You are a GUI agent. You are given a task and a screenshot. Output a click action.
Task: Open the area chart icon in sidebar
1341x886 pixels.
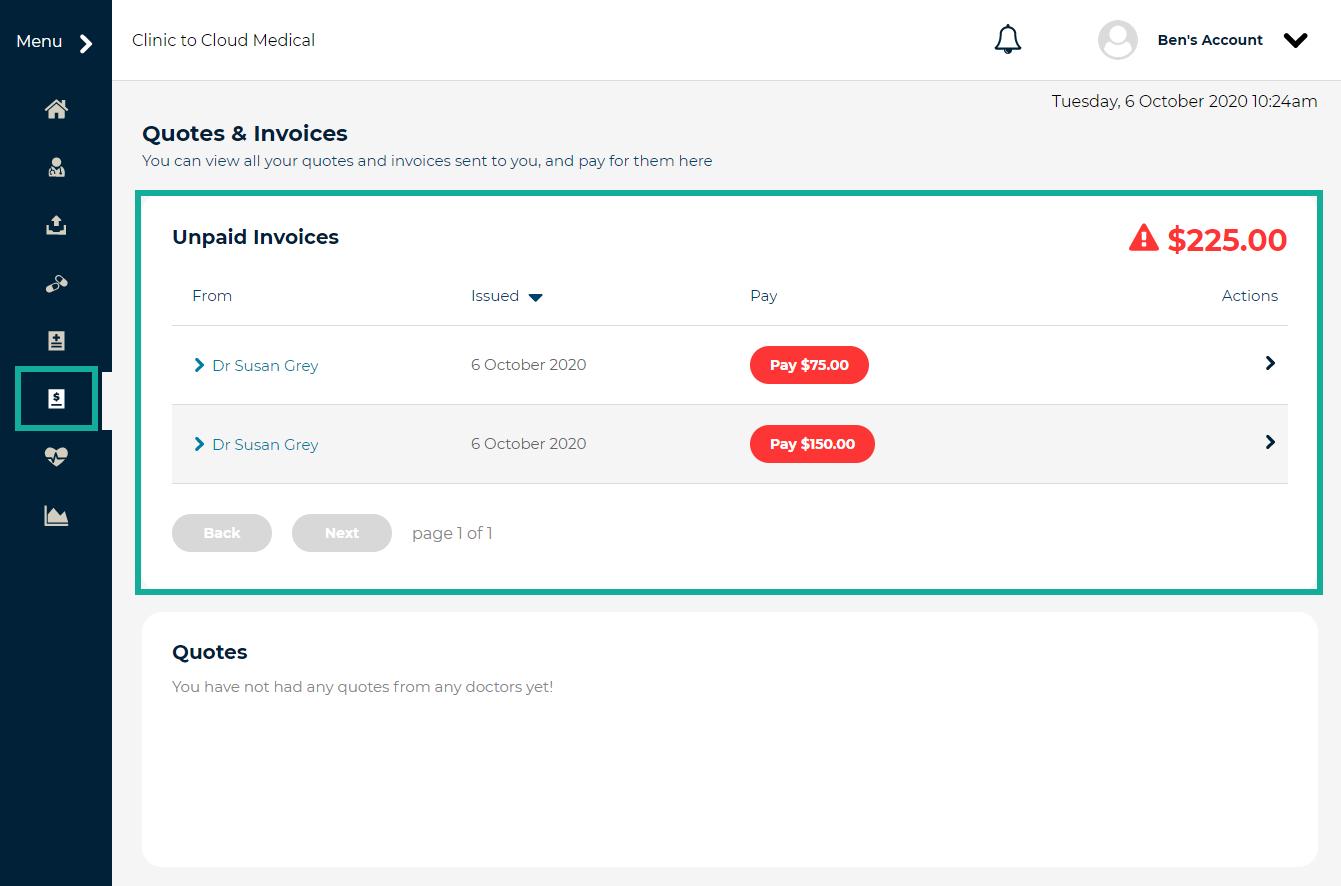pyautogui.click(x=56, y=515)
